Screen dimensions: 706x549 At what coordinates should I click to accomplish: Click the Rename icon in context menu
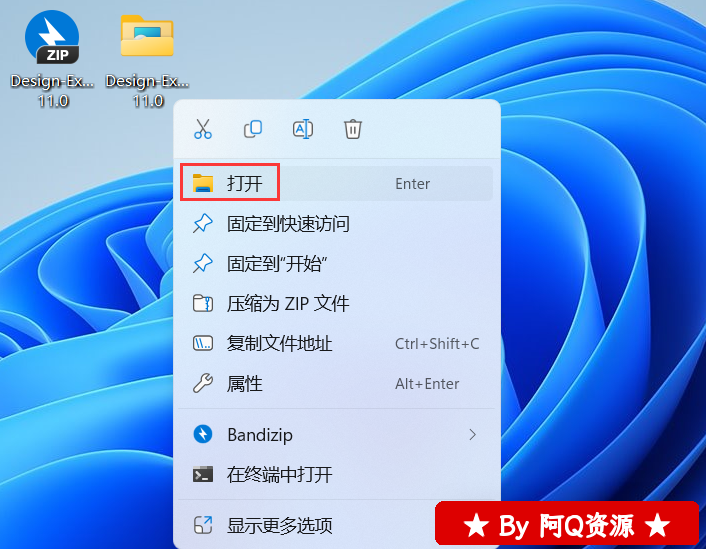point(303,129)
